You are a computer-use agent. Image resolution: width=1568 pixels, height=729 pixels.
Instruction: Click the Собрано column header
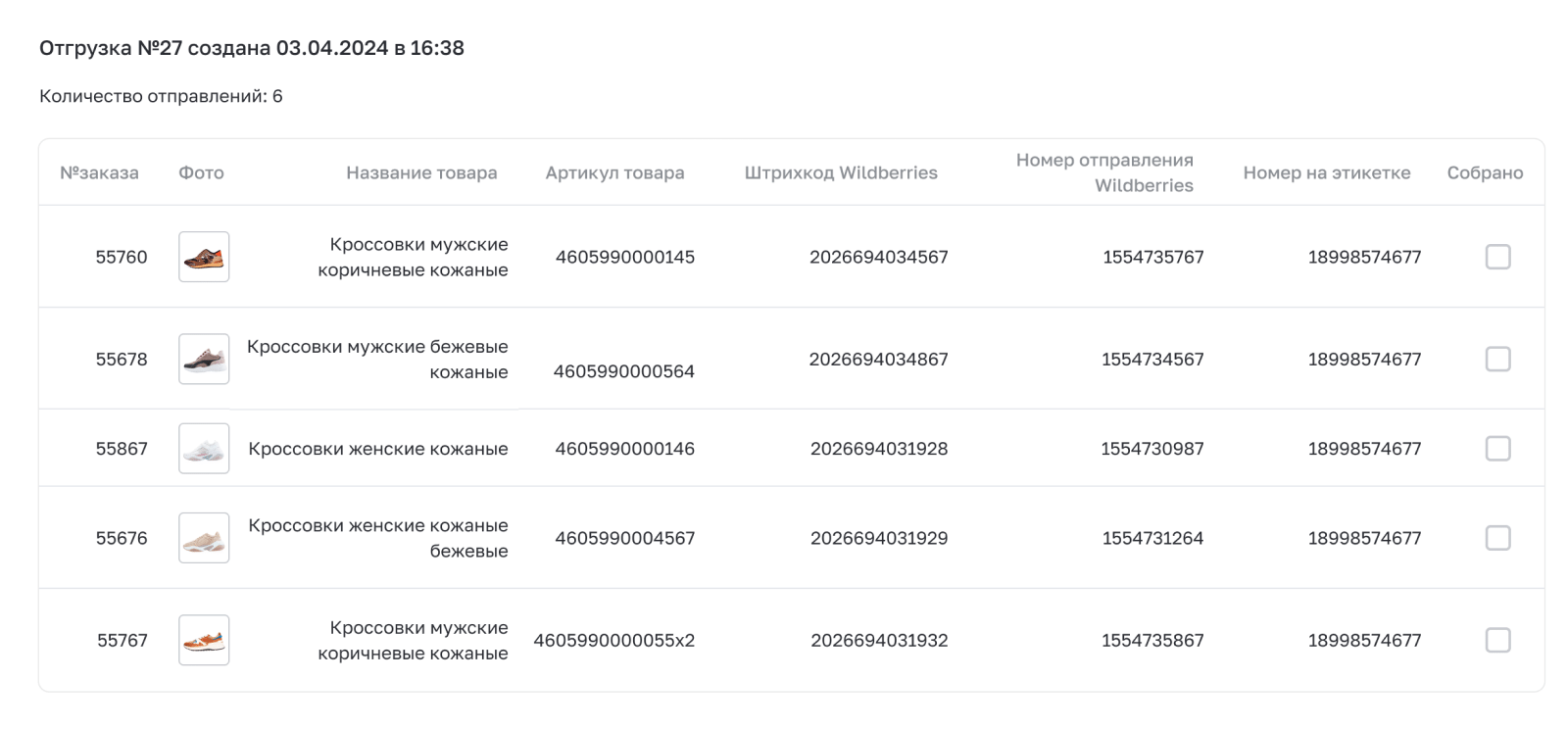[1485, 173]
